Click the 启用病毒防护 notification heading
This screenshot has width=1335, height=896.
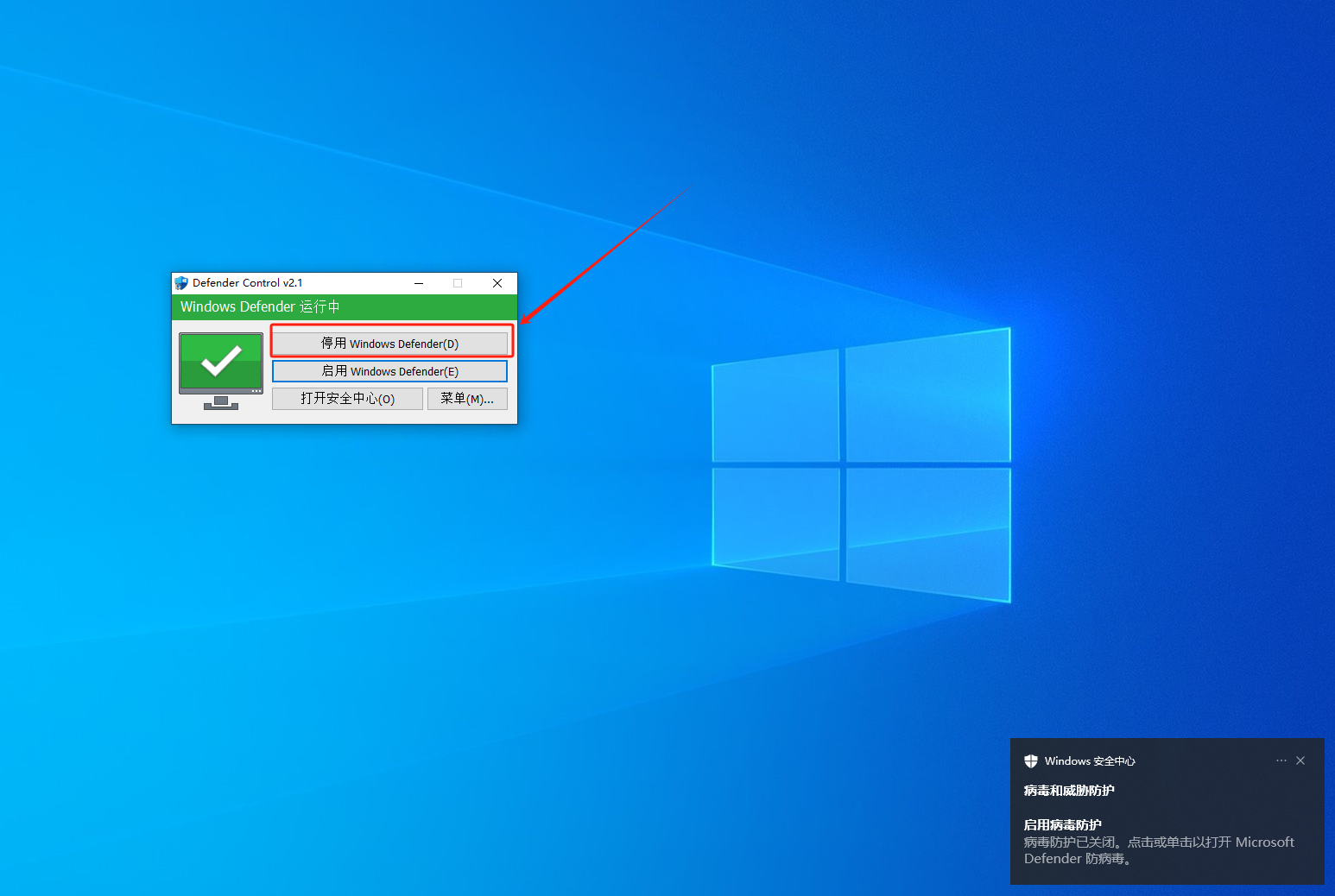[x=1063, y=825]
